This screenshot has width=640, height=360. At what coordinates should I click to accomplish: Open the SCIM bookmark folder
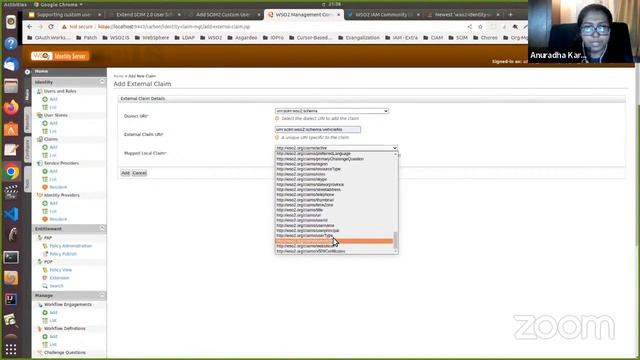tap(458, 38)
